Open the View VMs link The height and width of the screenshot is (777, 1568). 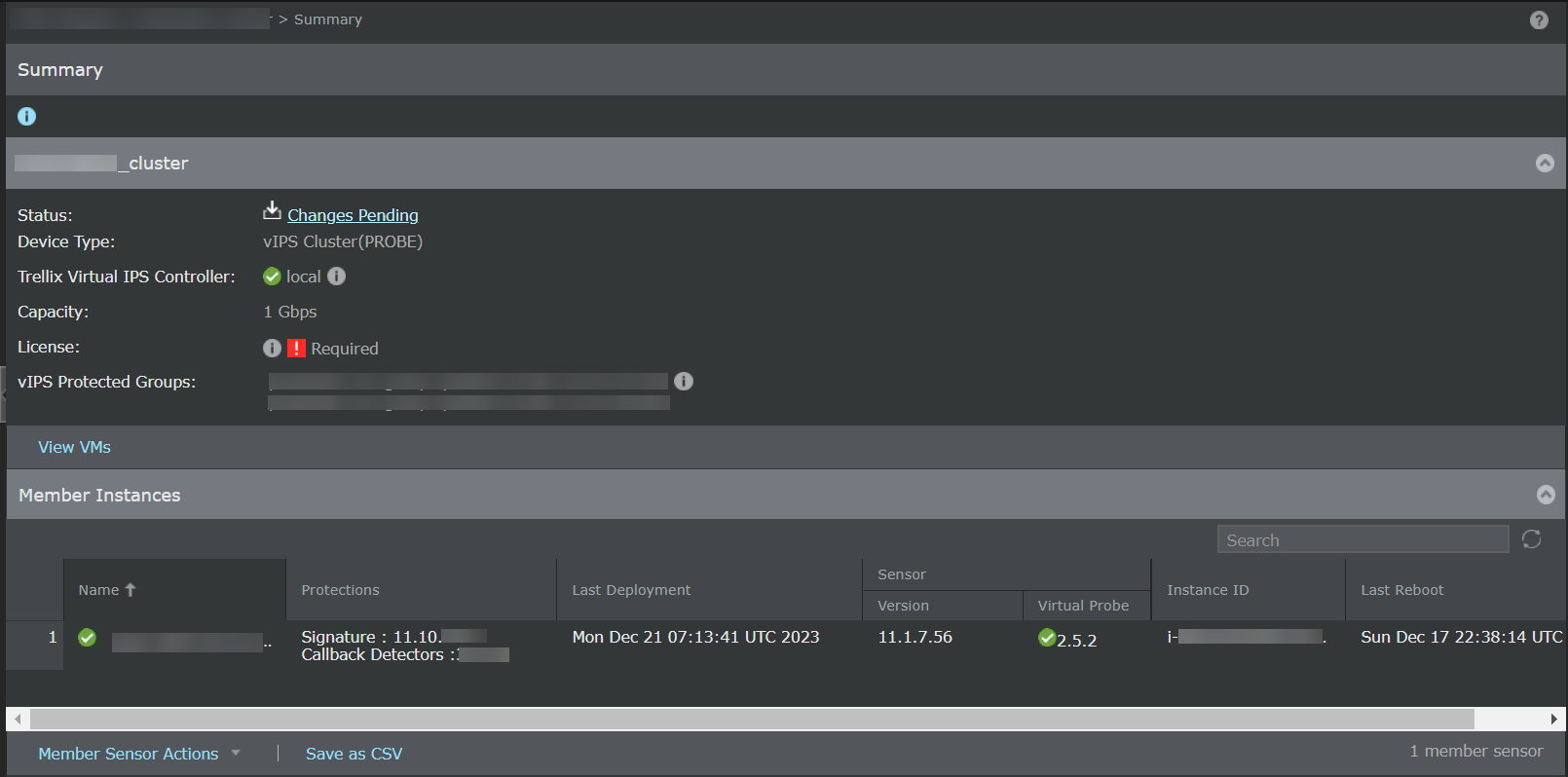[75, 447]
